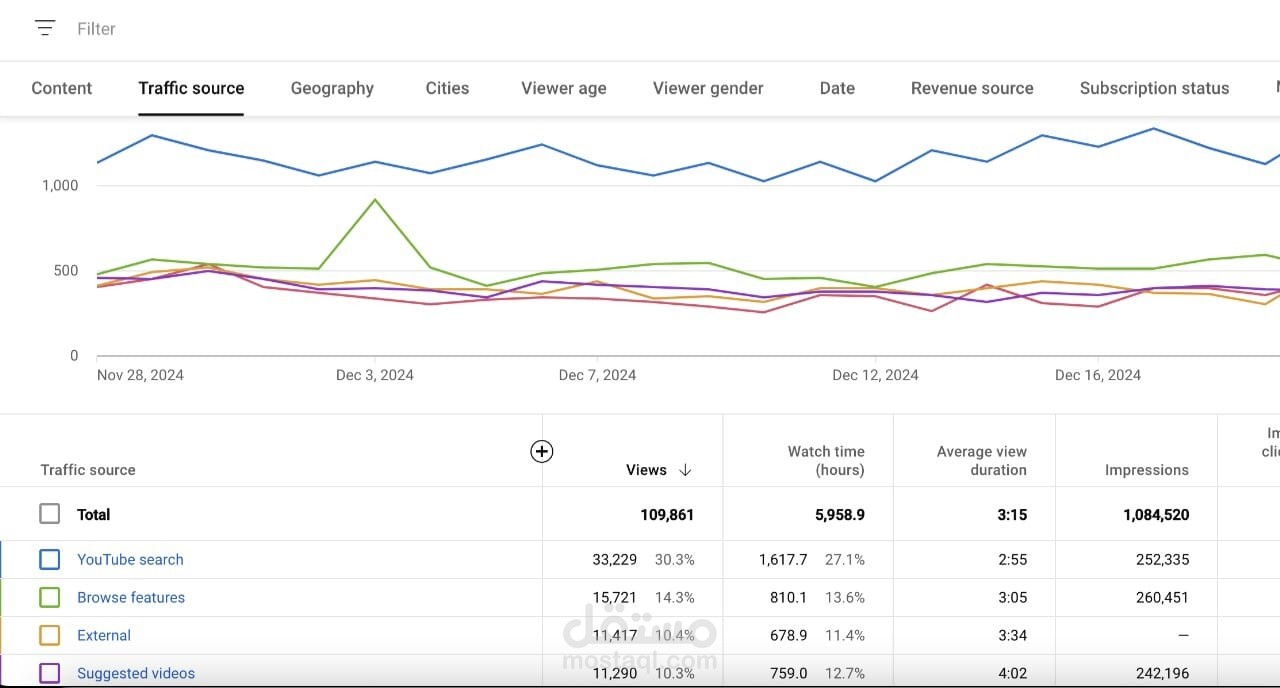Screen dimensions: 1280x688
Task: Toggle the Suggested videos checkbox
Action: pyautogui.click(x=50, y=674)
